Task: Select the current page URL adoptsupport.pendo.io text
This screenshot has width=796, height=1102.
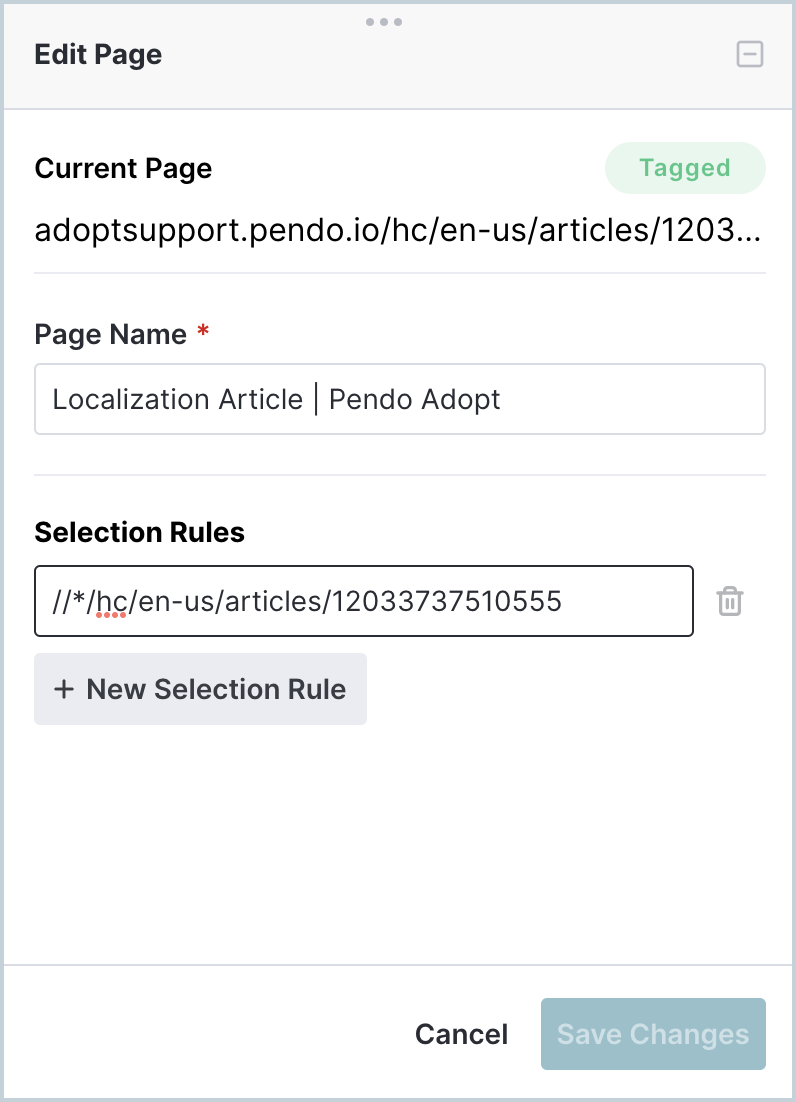Action: pyautogui.click(x=398, y=230)
